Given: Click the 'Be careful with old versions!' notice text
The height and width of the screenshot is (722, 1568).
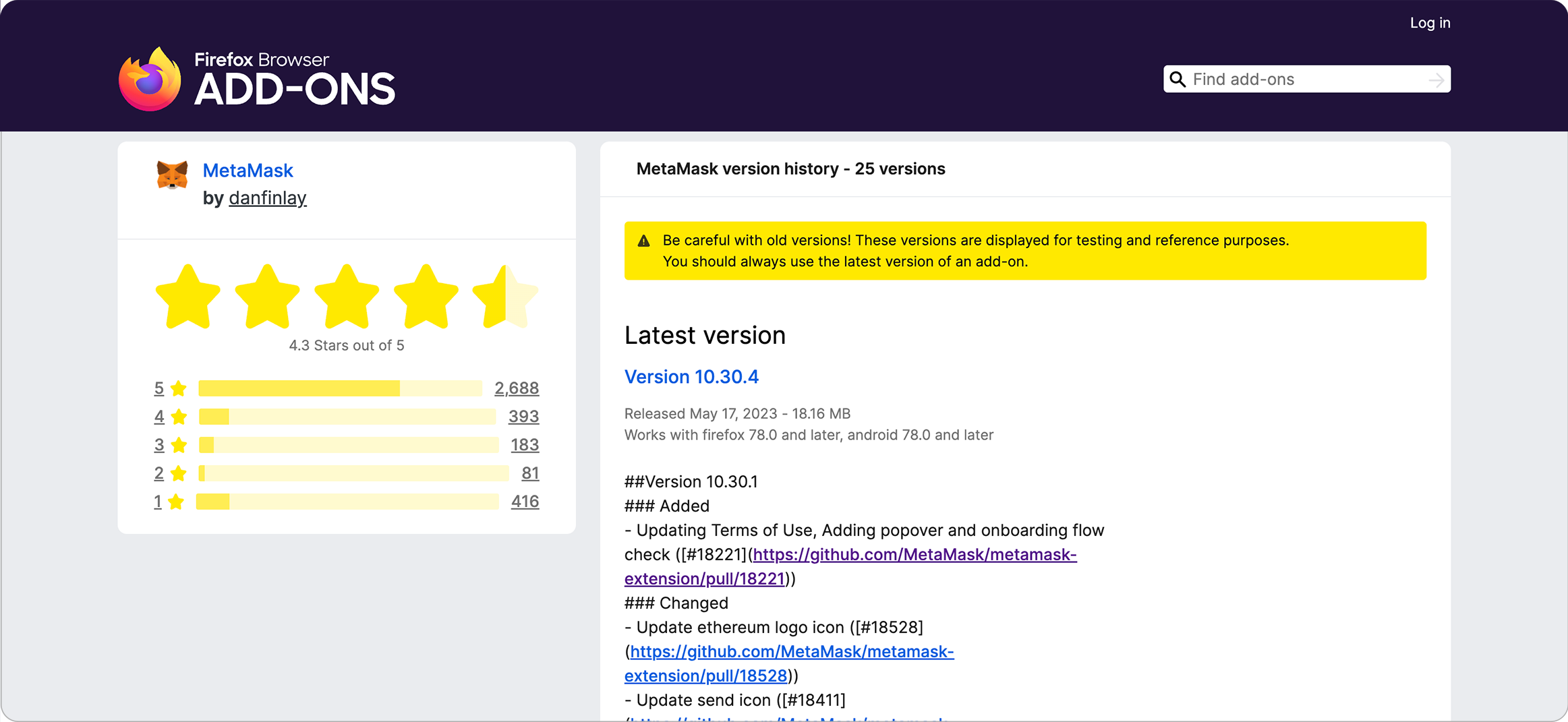Looking at the screenshot, I should 975,251.
